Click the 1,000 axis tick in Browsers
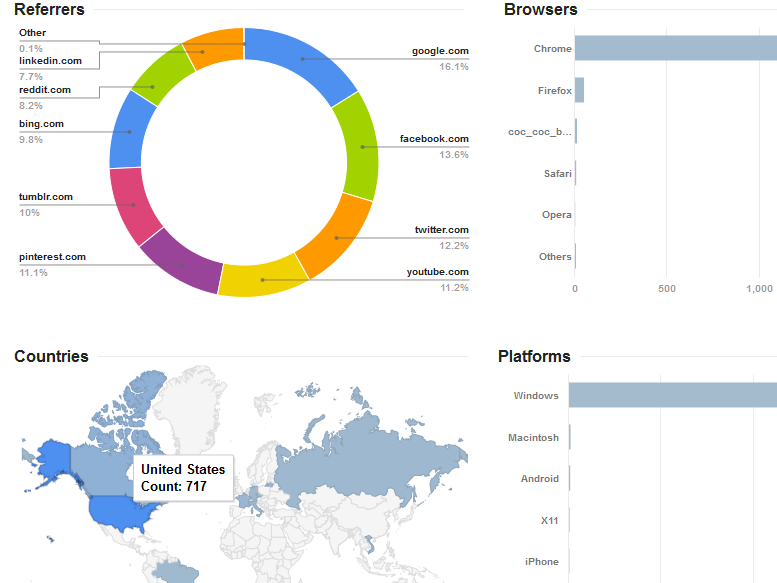This screenshot has height=583, width=777. 759,289
